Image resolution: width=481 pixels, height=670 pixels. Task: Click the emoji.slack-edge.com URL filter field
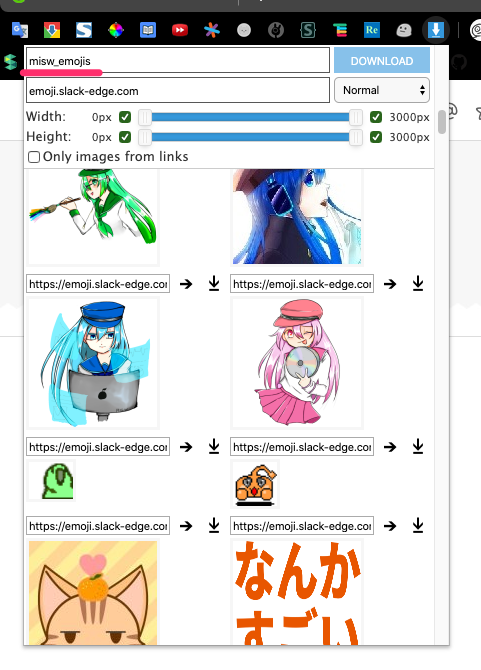[x=178, y=90]
